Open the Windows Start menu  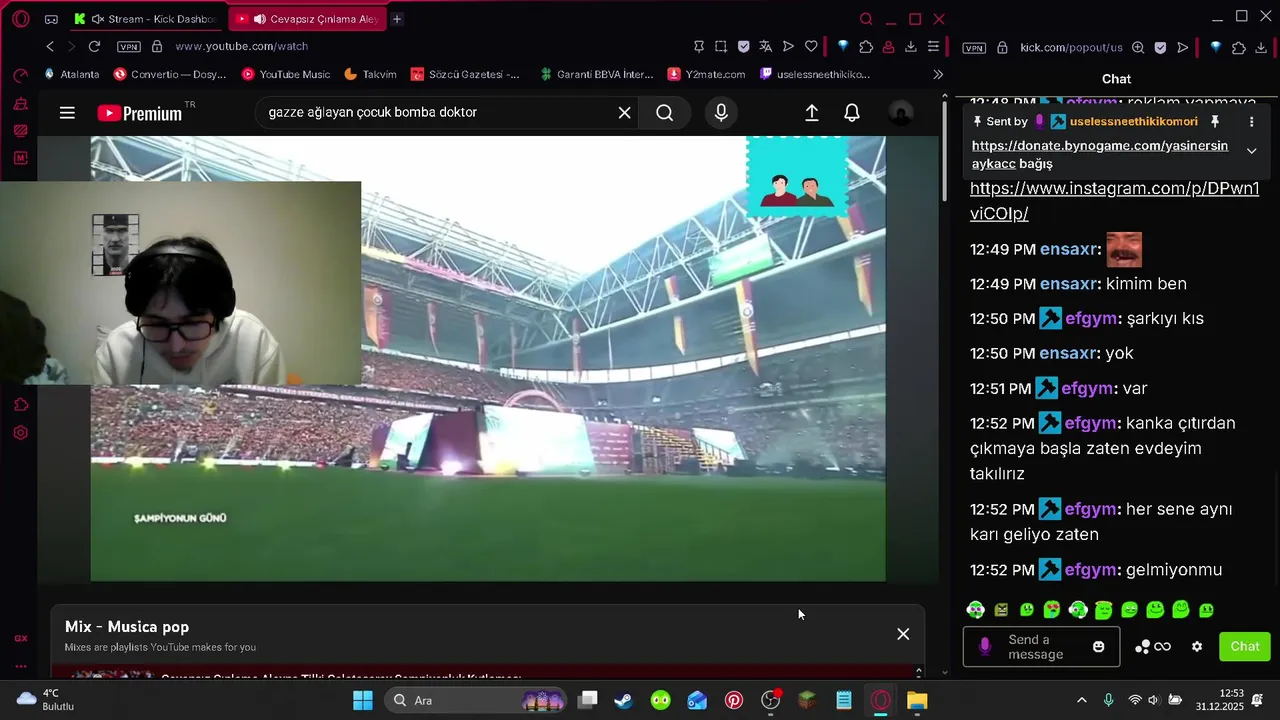coord(362,700)
